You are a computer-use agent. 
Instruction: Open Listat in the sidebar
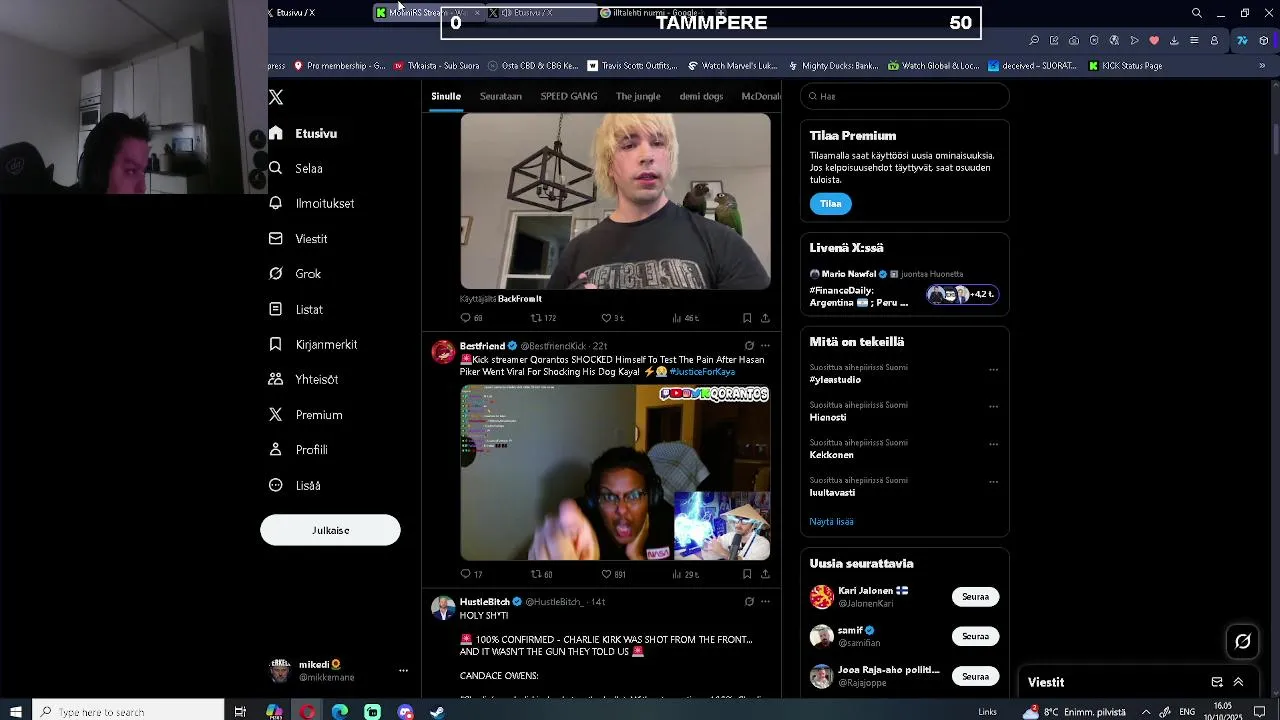click(x=296, y=310)
